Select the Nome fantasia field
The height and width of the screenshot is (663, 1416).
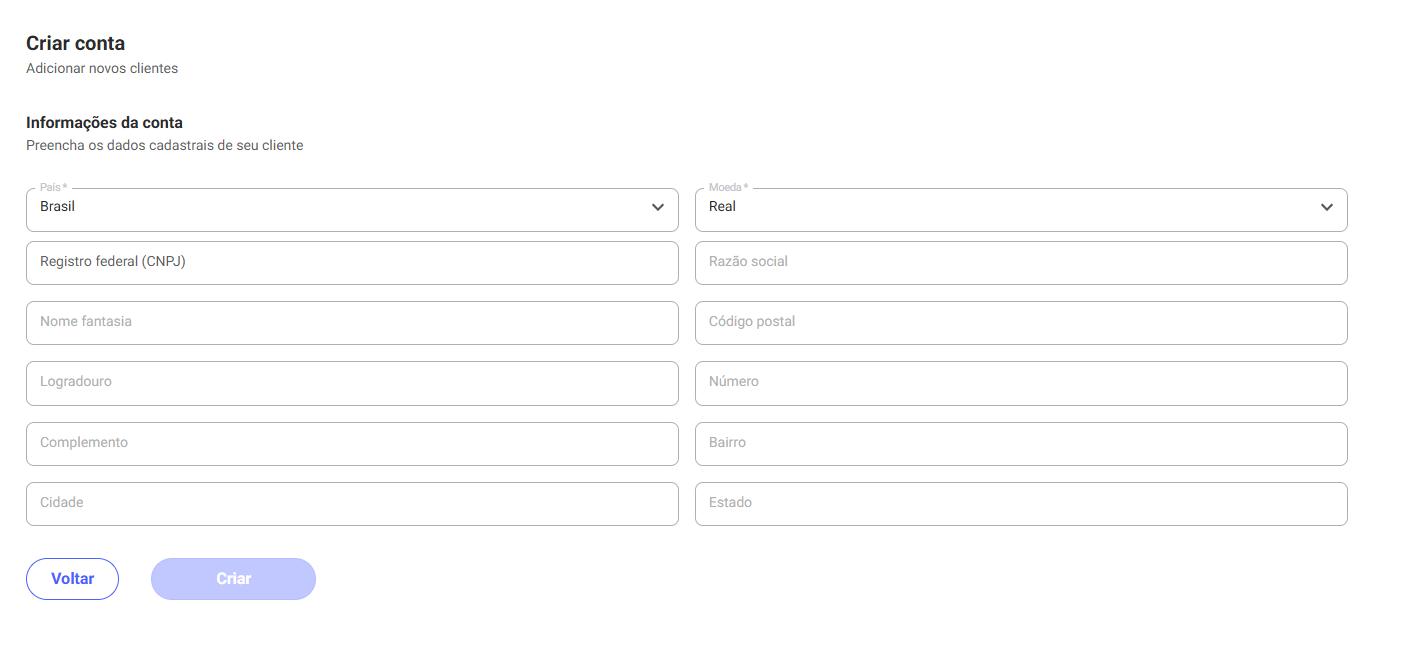tap(352, 323)
